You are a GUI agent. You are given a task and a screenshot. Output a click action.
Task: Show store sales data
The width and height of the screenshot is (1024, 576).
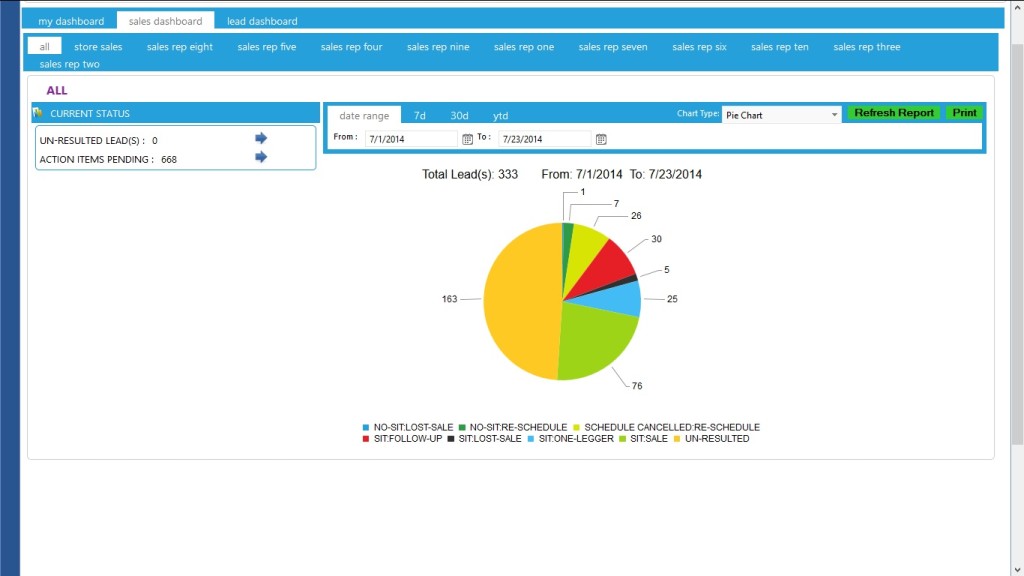pyautogui.click(x=98, y=46)
